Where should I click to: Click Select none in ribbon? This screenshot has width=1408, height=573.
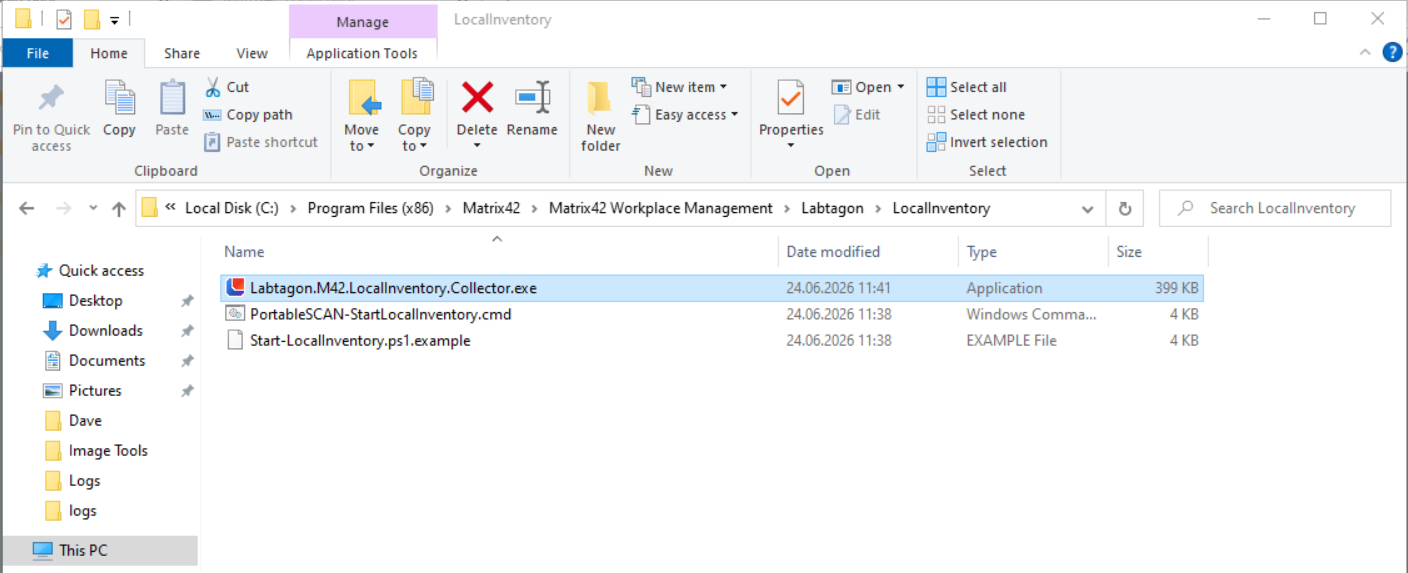(976, 115)
